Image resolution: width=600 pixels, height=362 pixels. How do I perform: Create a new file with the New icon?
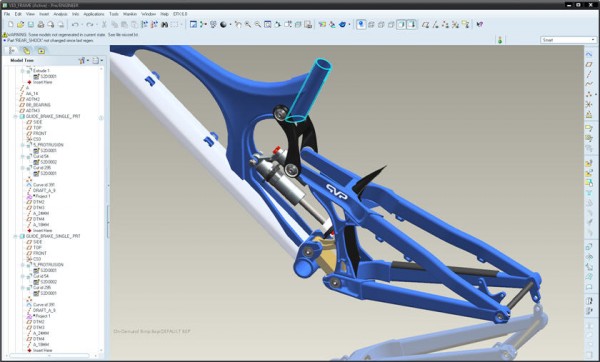point(11,24)
